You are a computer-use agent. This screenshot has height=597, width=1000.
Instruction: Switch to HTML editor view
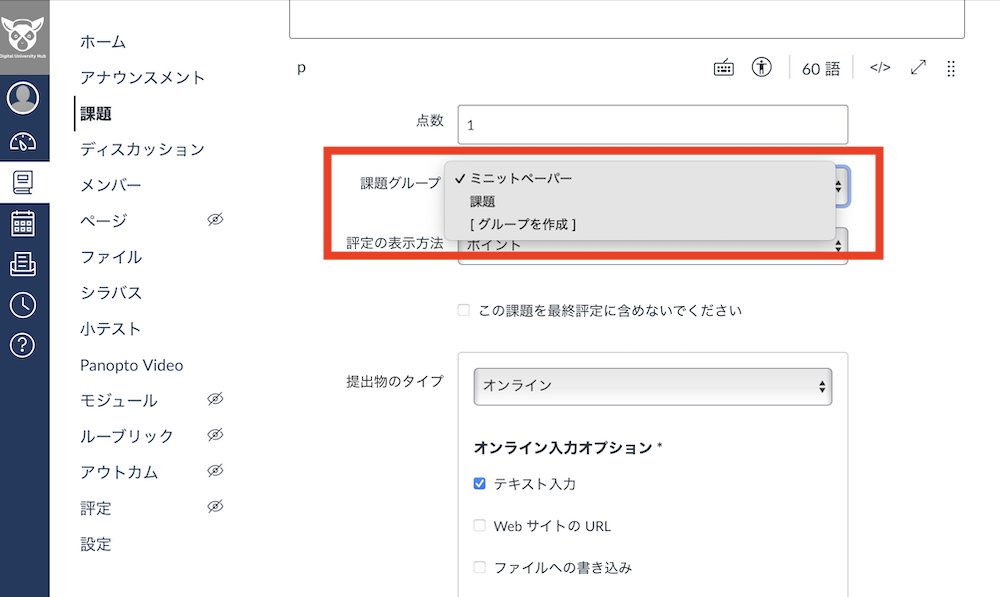pyautogui.click(x=879, y=68)
